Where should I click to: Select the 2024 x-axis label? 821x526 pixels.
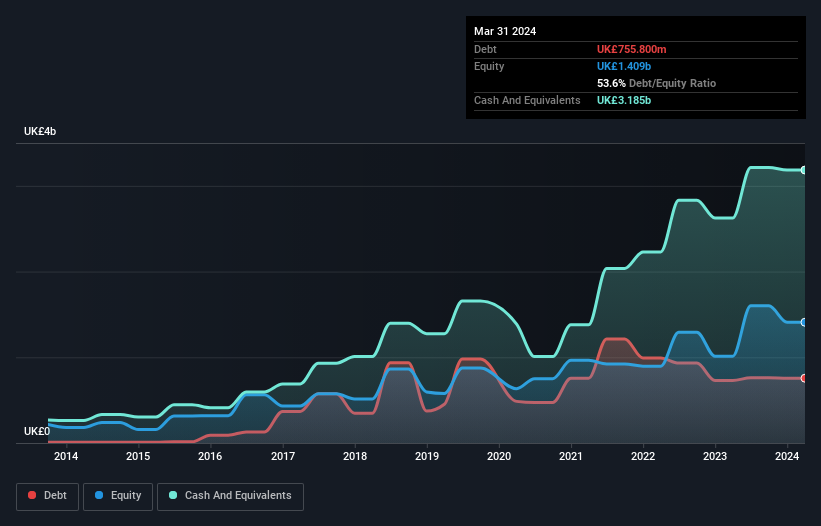(787, 457)
